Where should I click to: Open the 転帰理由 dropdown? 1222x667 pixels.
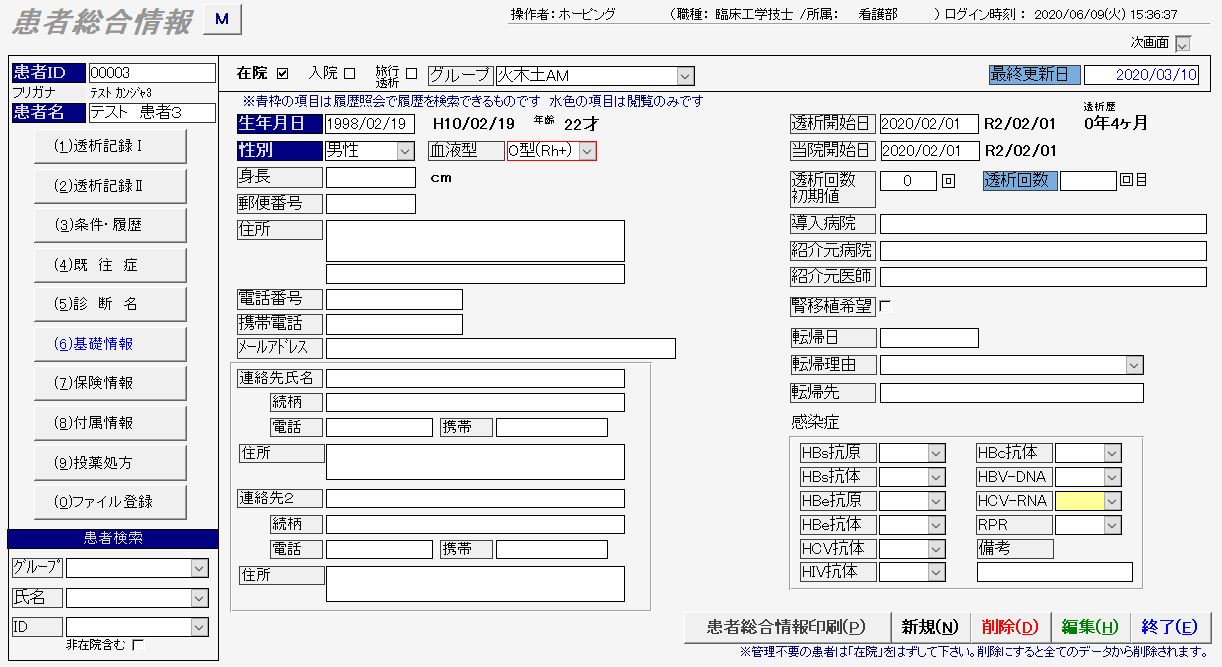(1134, 365)
